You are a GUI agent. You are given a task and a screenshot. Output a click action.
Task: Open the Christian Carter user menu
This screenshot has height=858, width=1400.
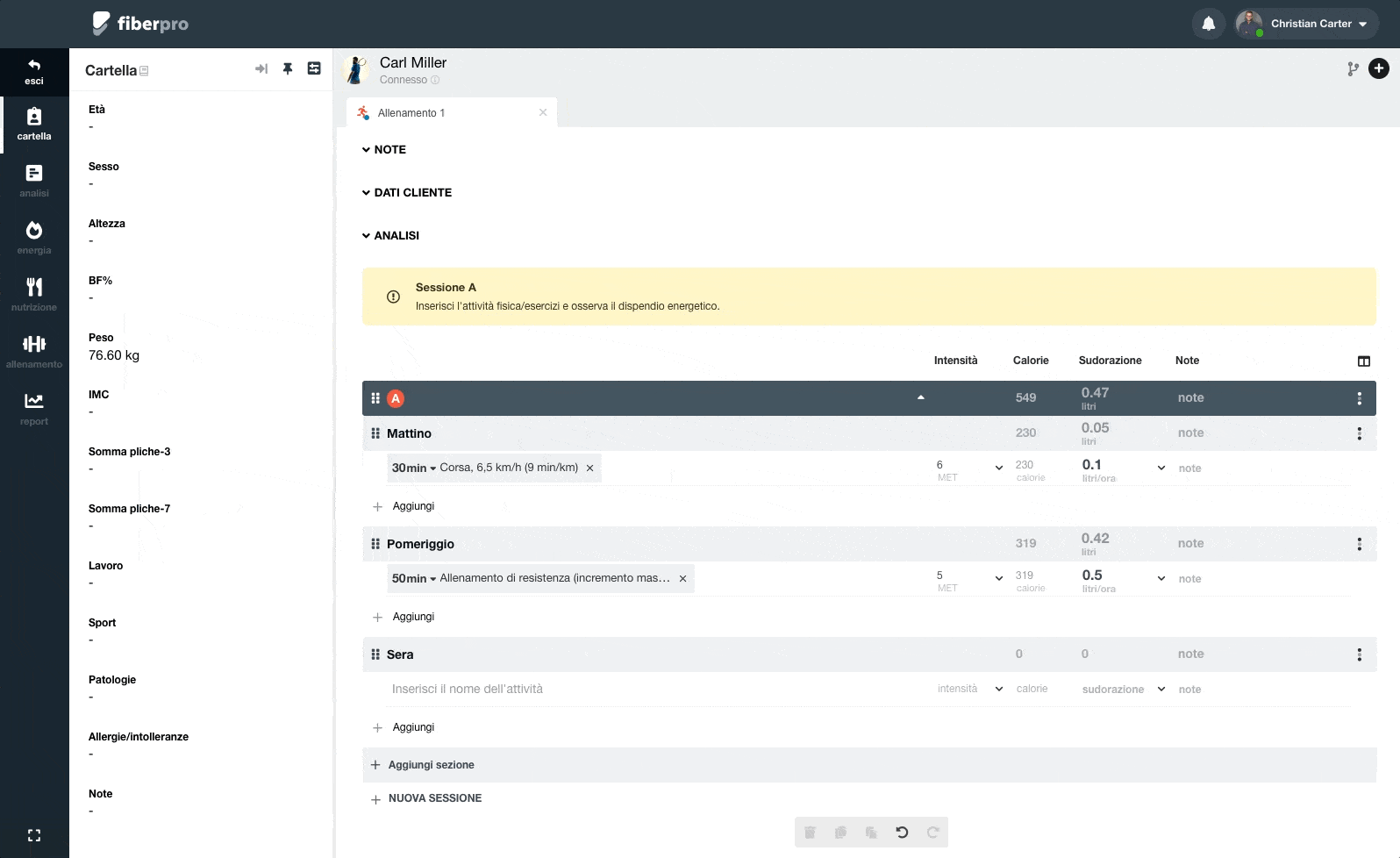[x=1306, y=24]
